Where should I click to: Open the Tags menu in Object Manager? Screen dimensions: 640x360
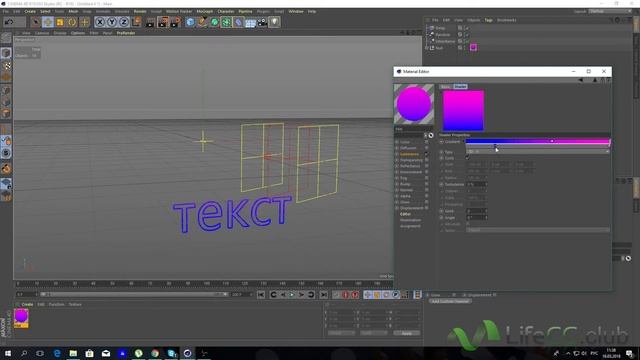coord(488,20)
